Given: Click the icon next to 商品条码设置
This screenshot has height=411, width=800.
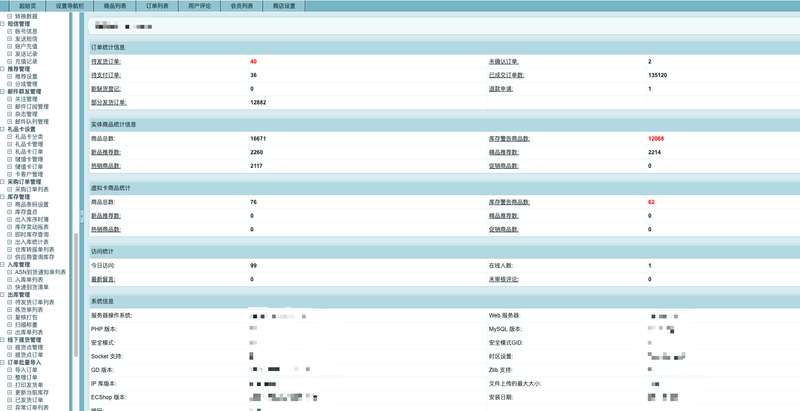Looking at the screenshot, I should tap(9, 204).
